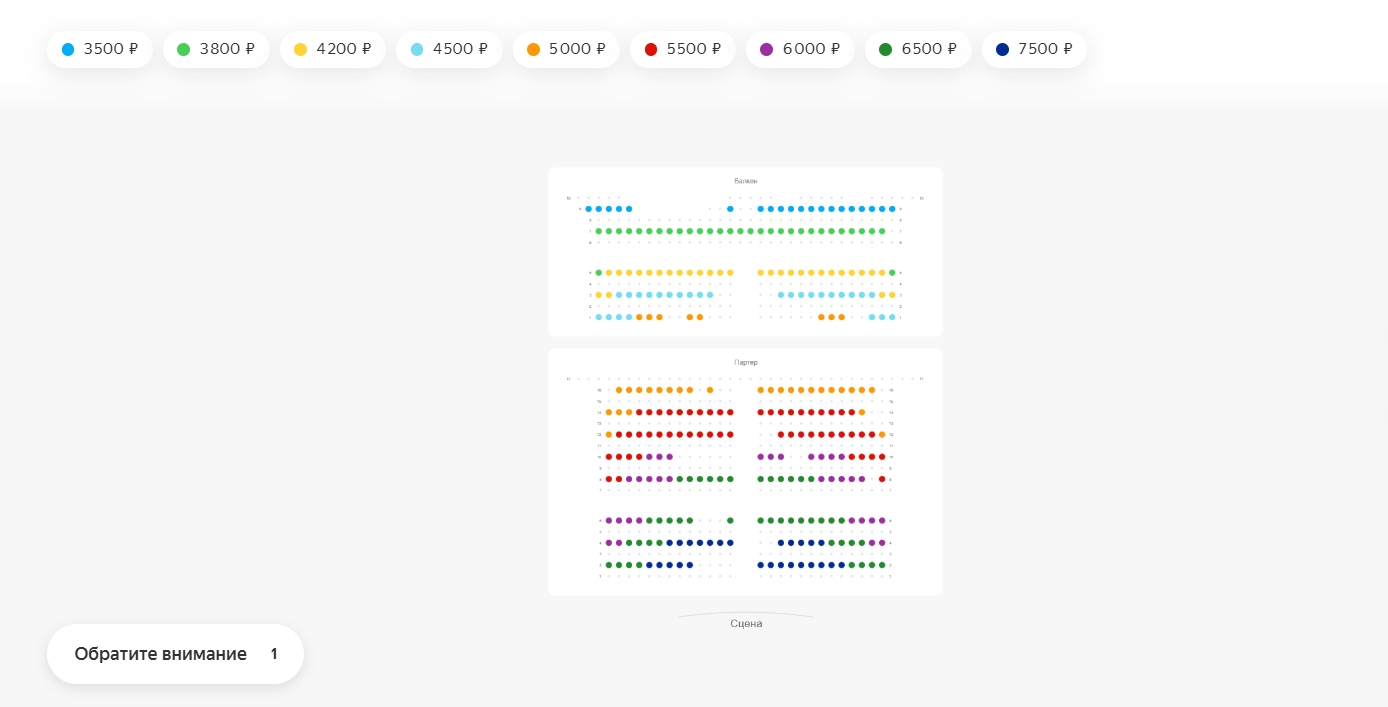Pick rightmost dark blue seat in parterre row 2, left block
The height and width of the screenshot is (707, 1388).
pos(689,565)
